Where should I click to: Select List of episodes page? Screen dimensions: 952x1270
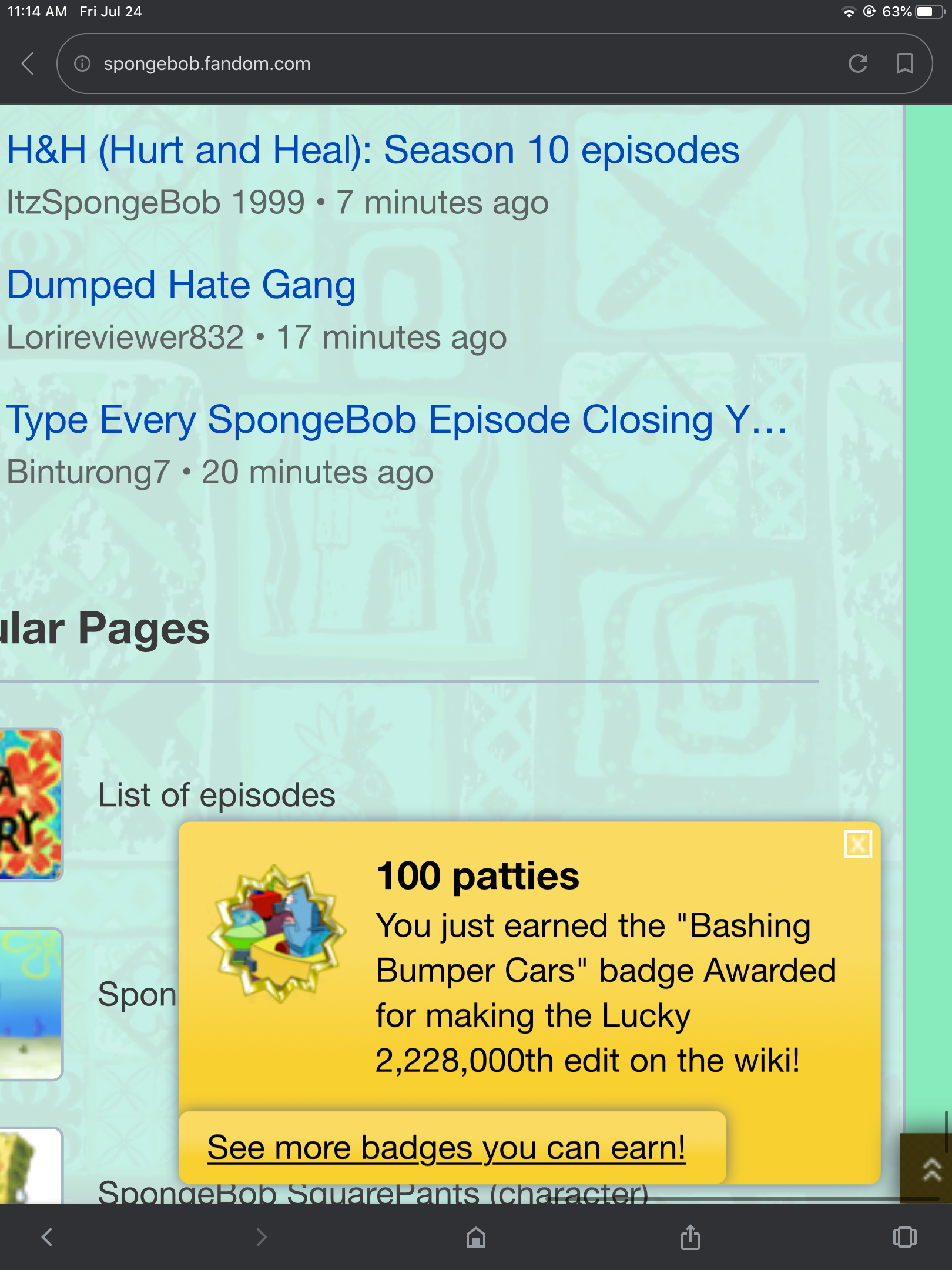(x=217, y=795)
